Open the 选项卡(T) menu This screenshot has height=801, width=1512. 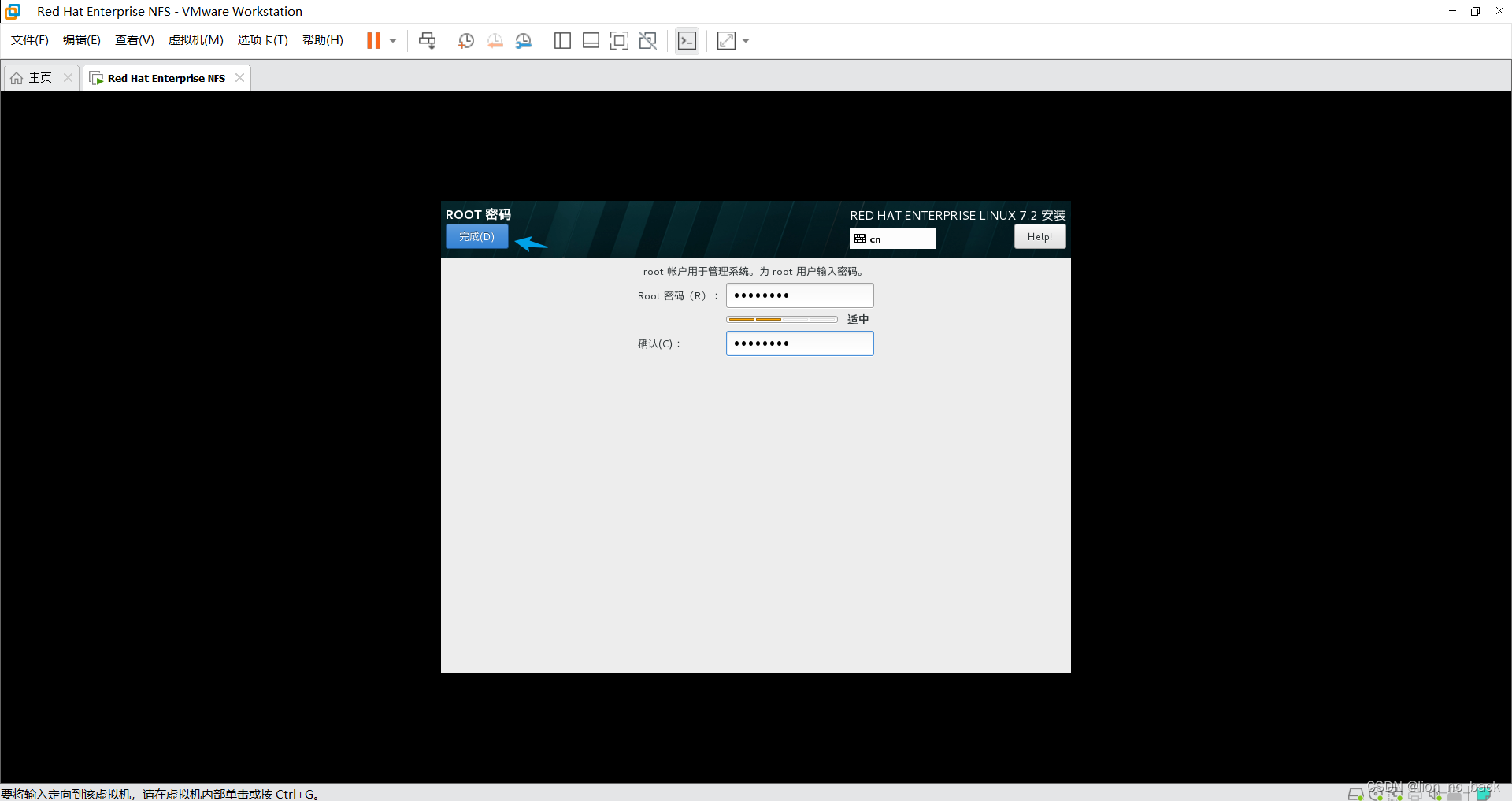[x=263, y=40]
